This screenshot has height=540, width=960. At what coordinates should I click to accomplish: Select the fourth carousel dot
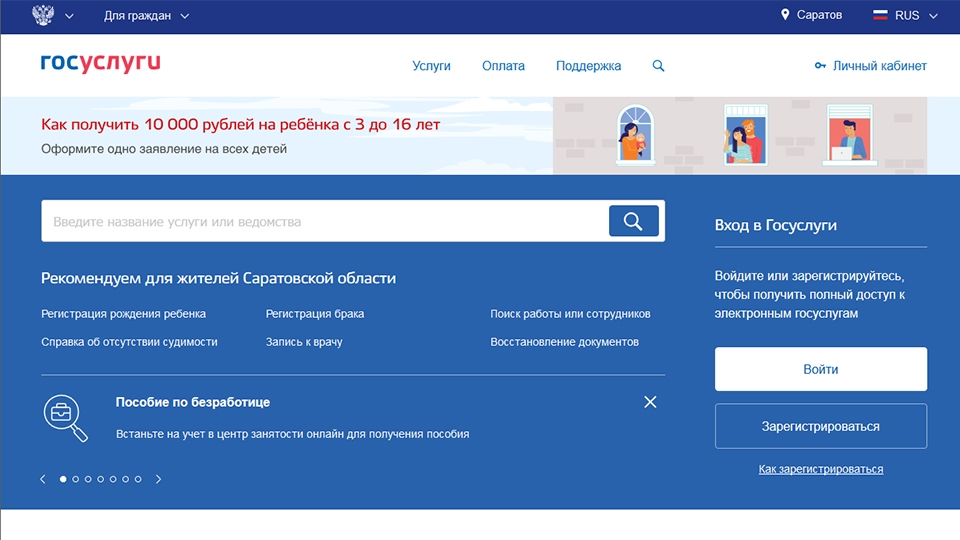[100, 479]
